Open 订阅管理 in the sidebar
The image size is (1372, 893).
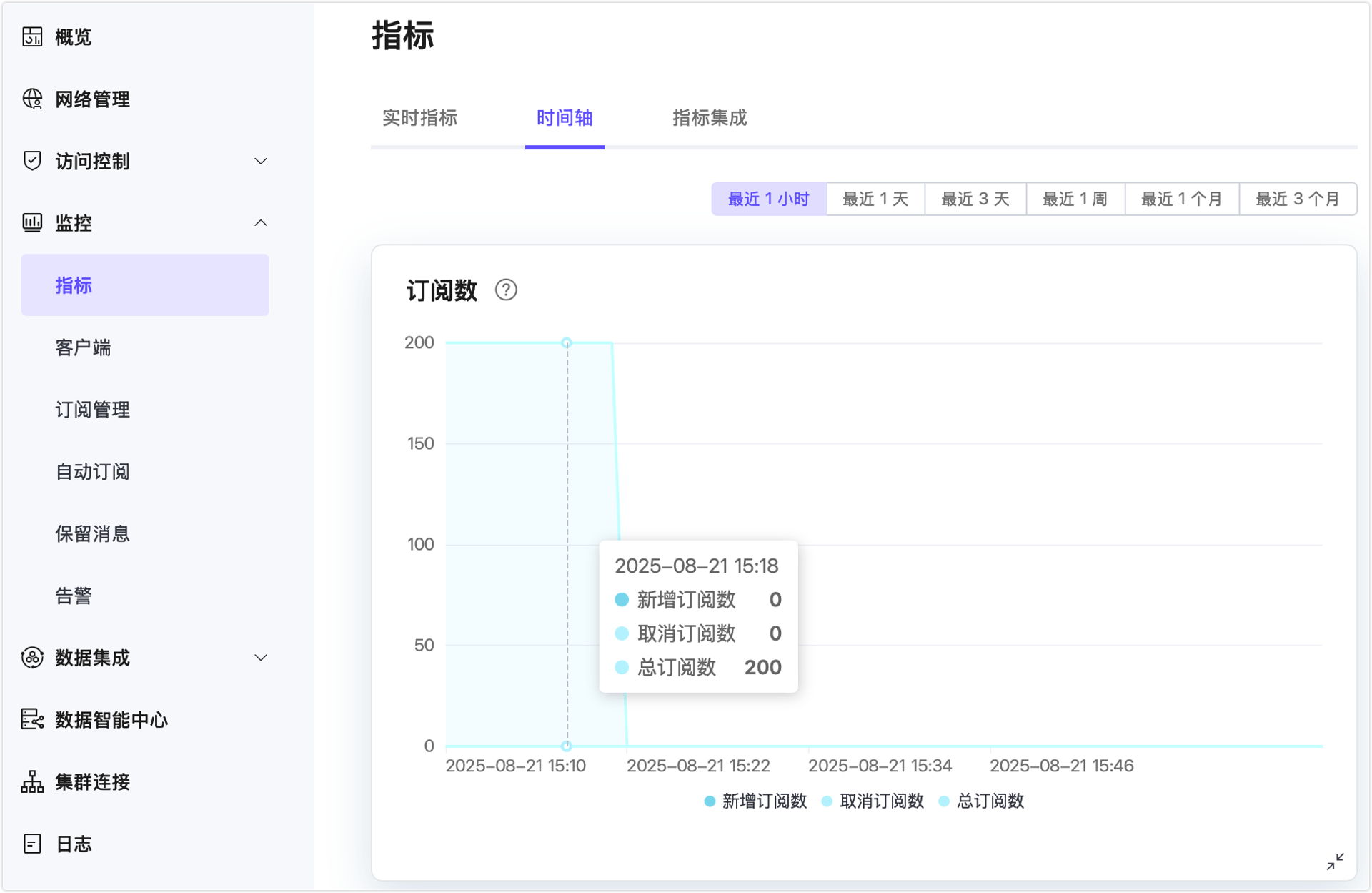point(93,410)
